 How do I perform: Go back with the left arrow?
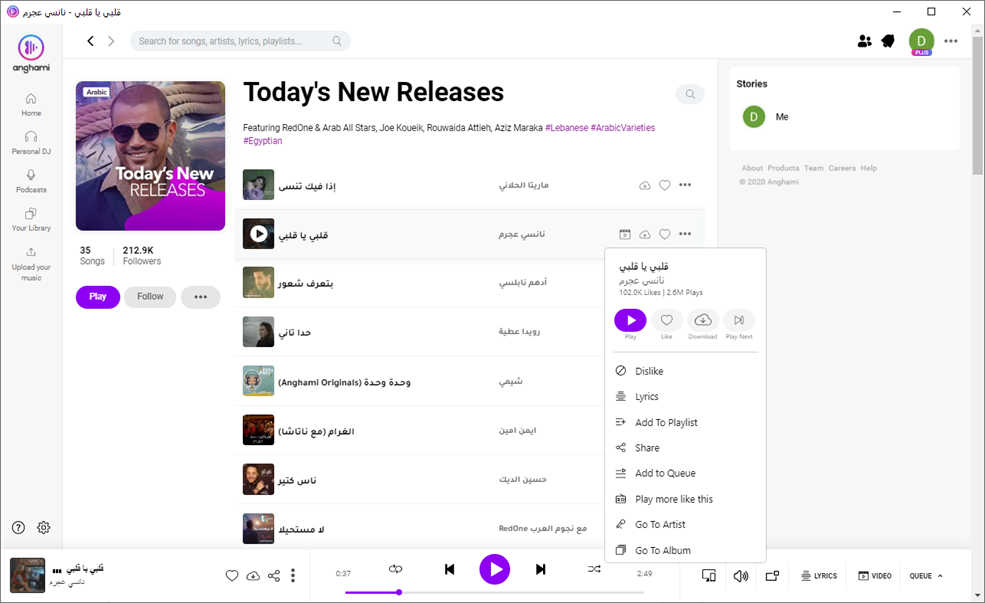(90, 41)
